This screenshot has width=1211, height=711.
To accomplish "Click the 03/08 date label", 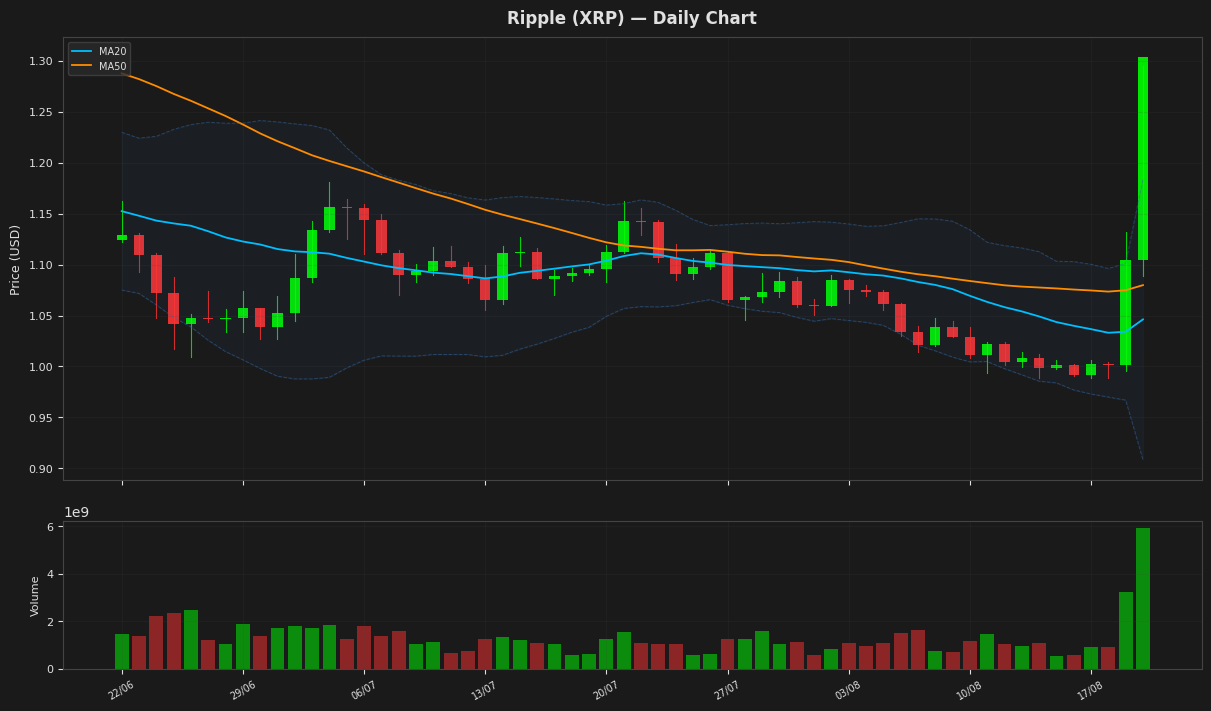I will pyautogui.click(x=847, y=690).
